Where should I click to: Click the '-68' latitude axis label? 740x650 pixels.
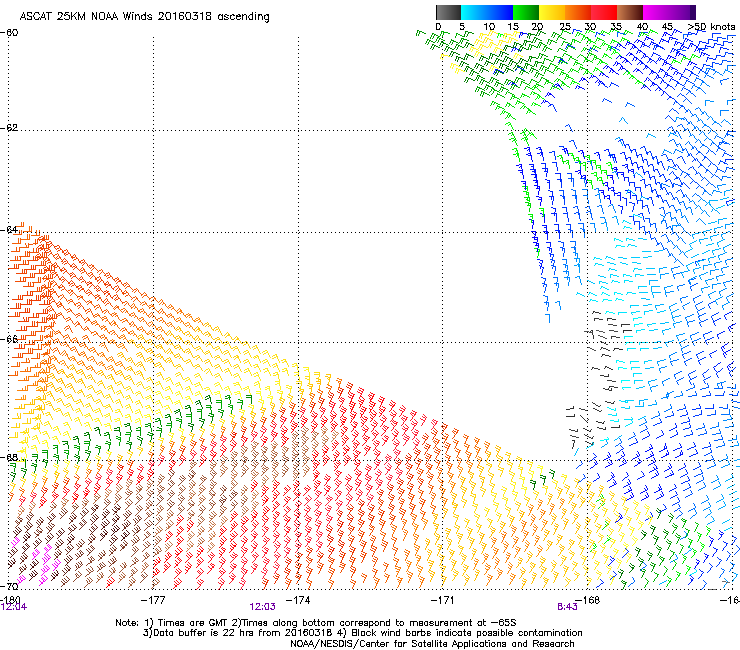point(9,457)
